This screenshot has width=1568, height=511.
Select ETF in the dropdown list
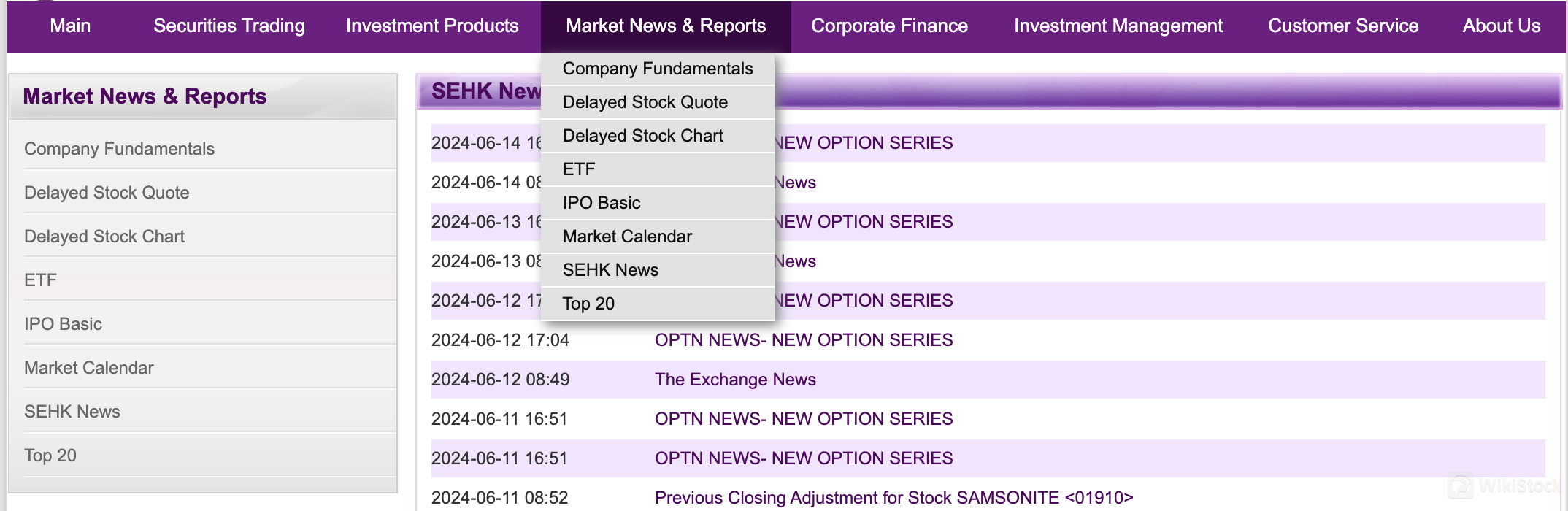pyautogui.click(x=579, y=169)
